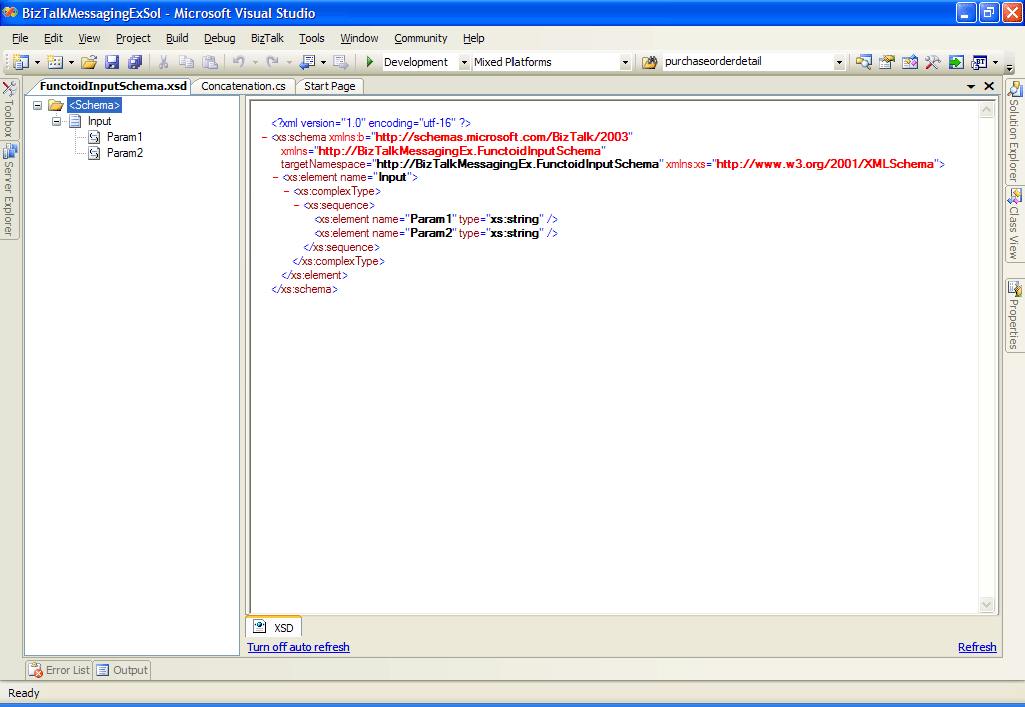Select the Input record node
The width and height of the screenshot is (1025, 707).
99,121
